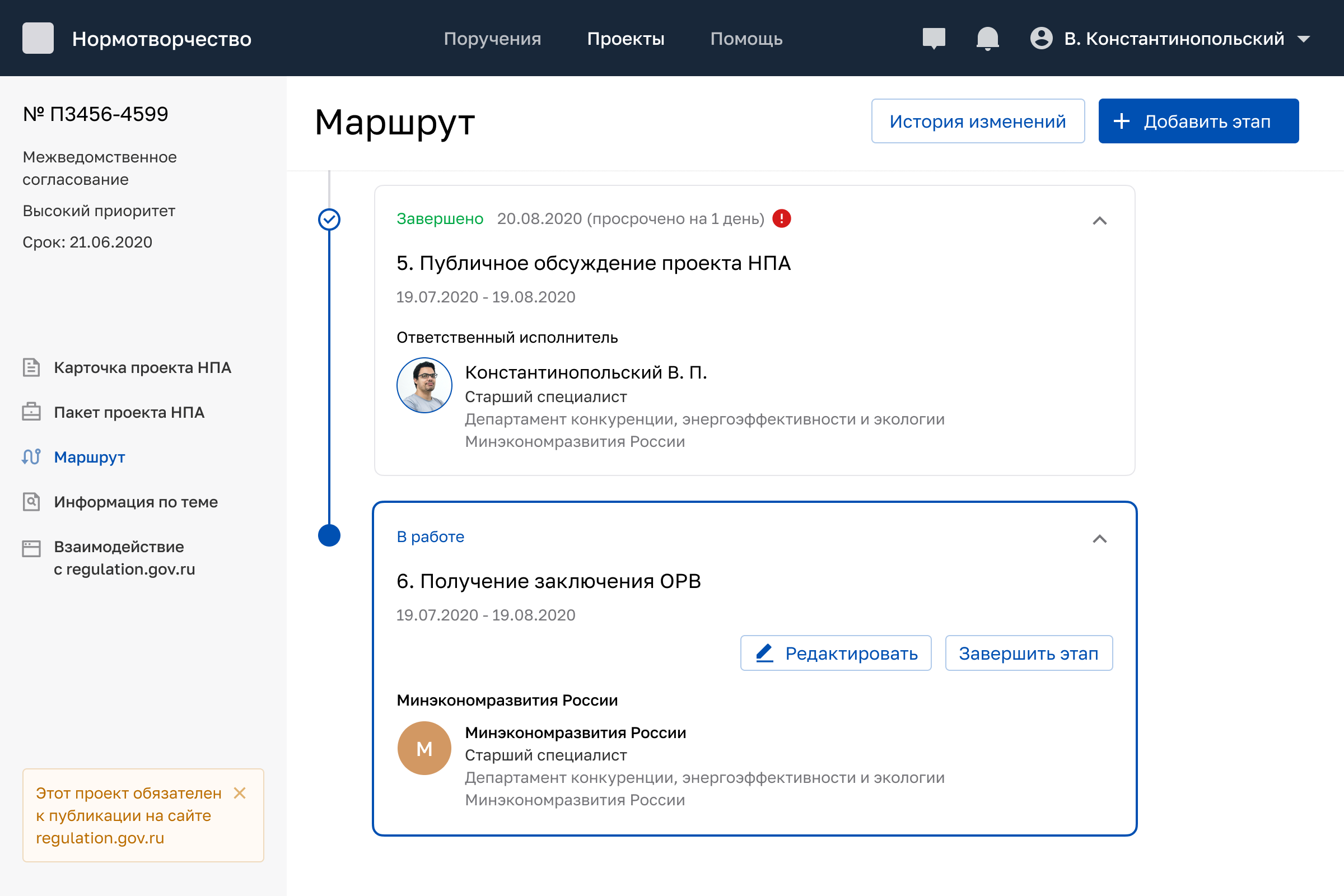Click the Редактировать button
This screenshot has height=896, width=1344.
[836, 653]
